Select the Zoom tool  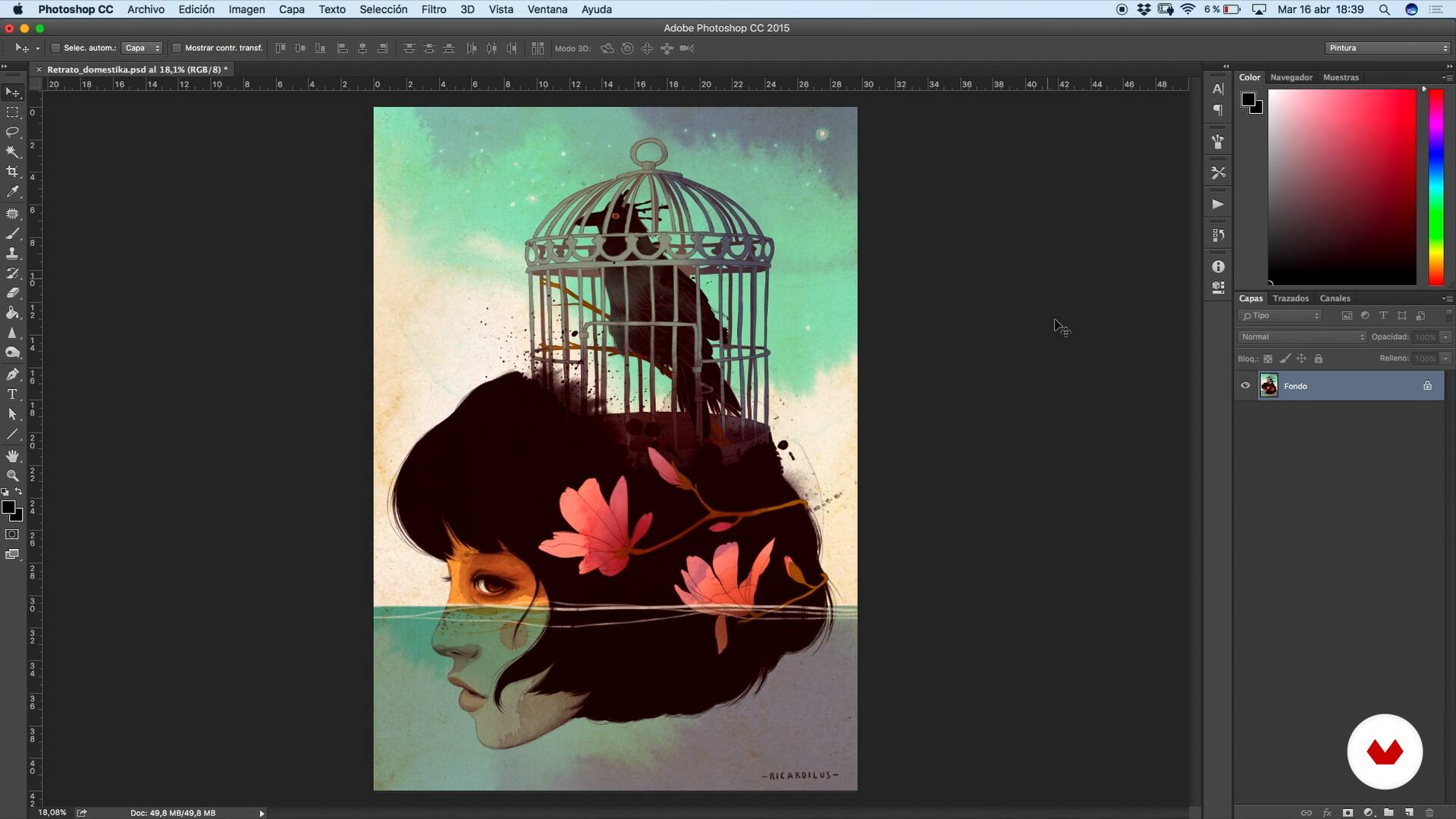click(12, 475)
